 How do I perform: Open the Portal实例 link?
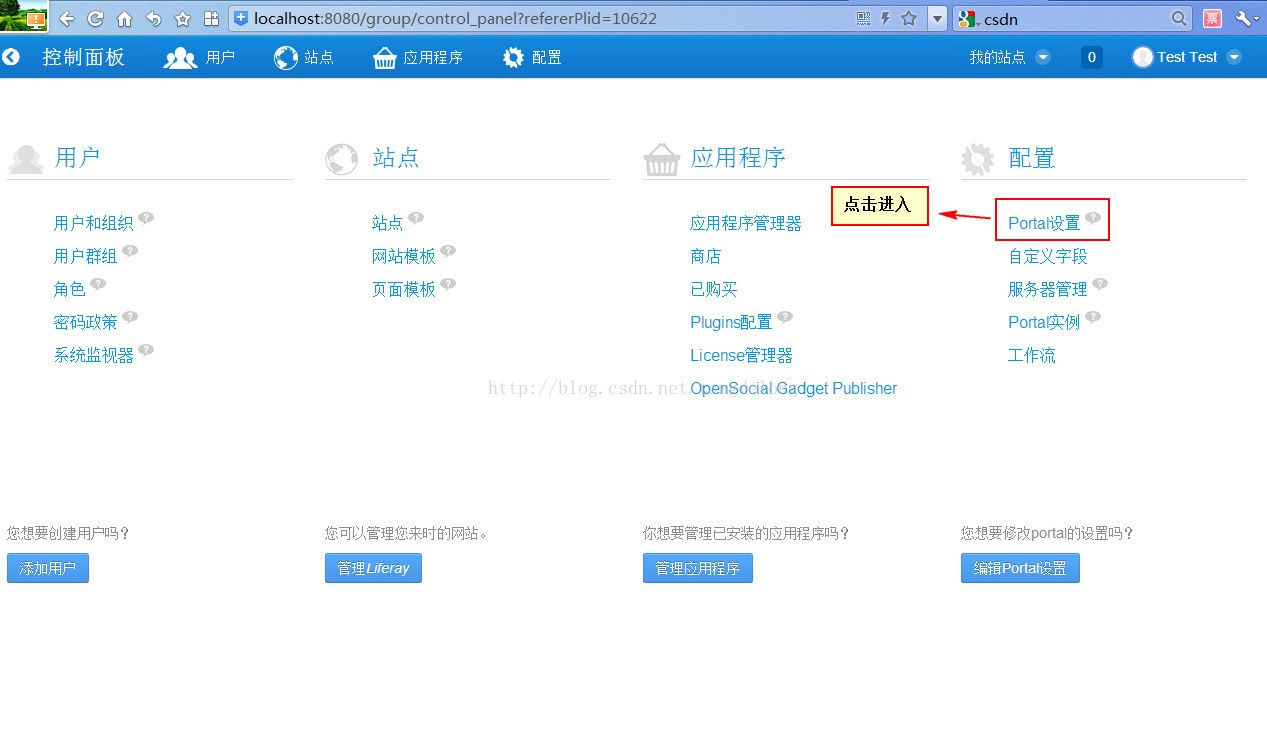(x=1044, y=322)
